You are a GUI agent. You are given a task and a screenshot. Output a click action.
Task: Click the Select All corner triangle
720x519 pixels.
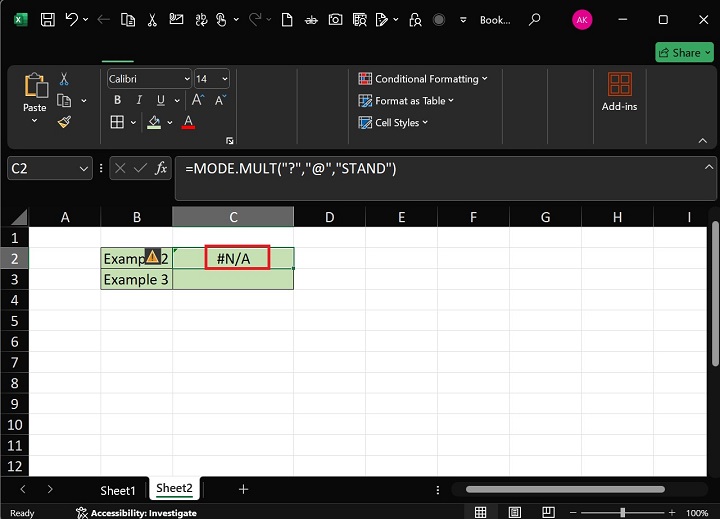click(18, 217)
